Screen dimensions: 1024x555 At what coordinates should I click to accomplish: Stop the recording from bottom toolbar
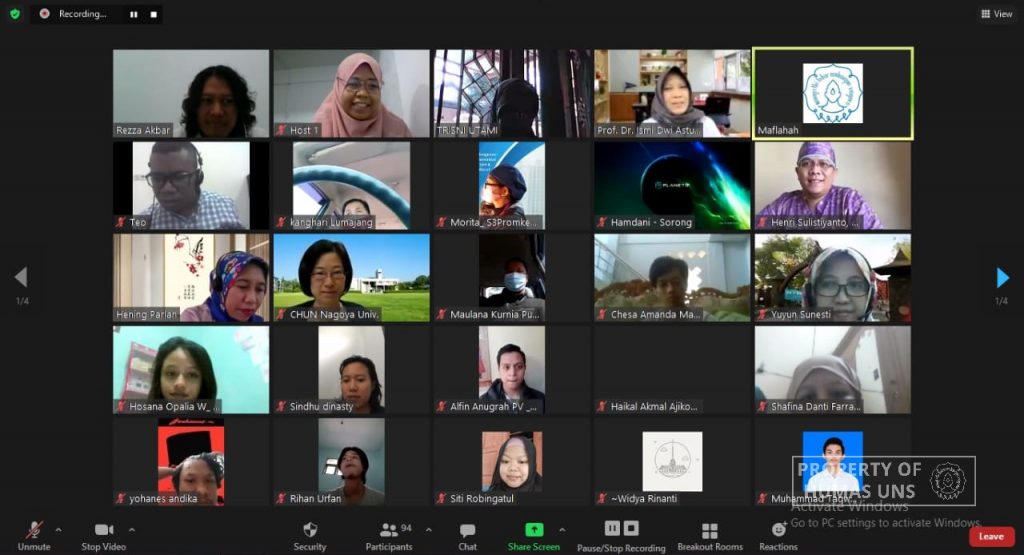(631, 528)
